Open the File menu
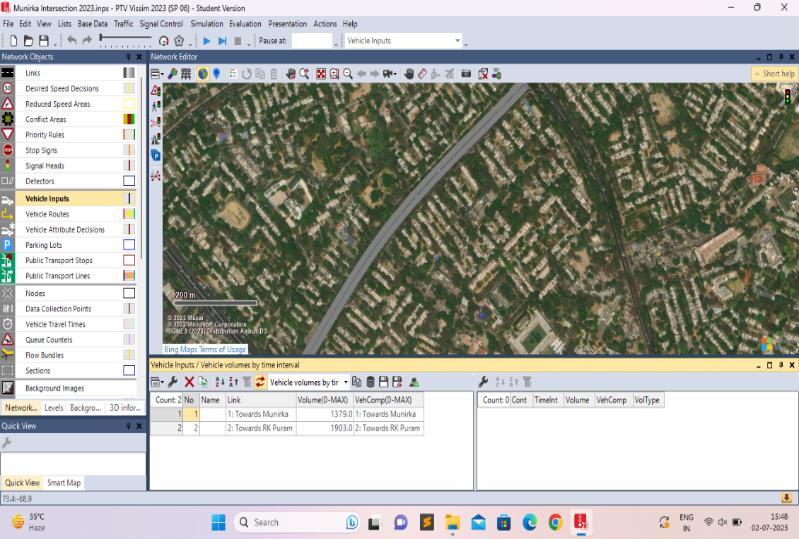 [x=8, y=24]
